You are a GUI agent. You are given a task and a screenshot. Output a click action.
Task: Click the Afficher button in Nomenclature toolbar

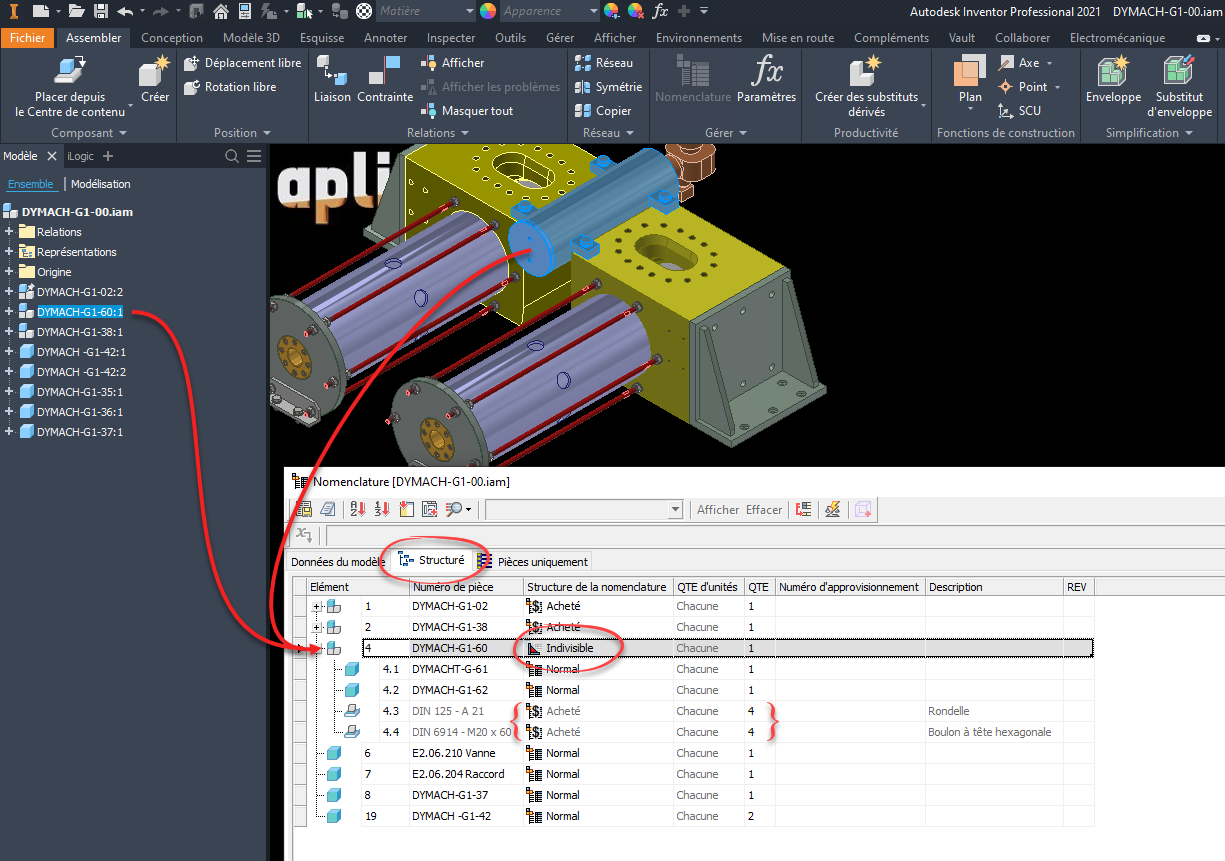coord(718,510)
